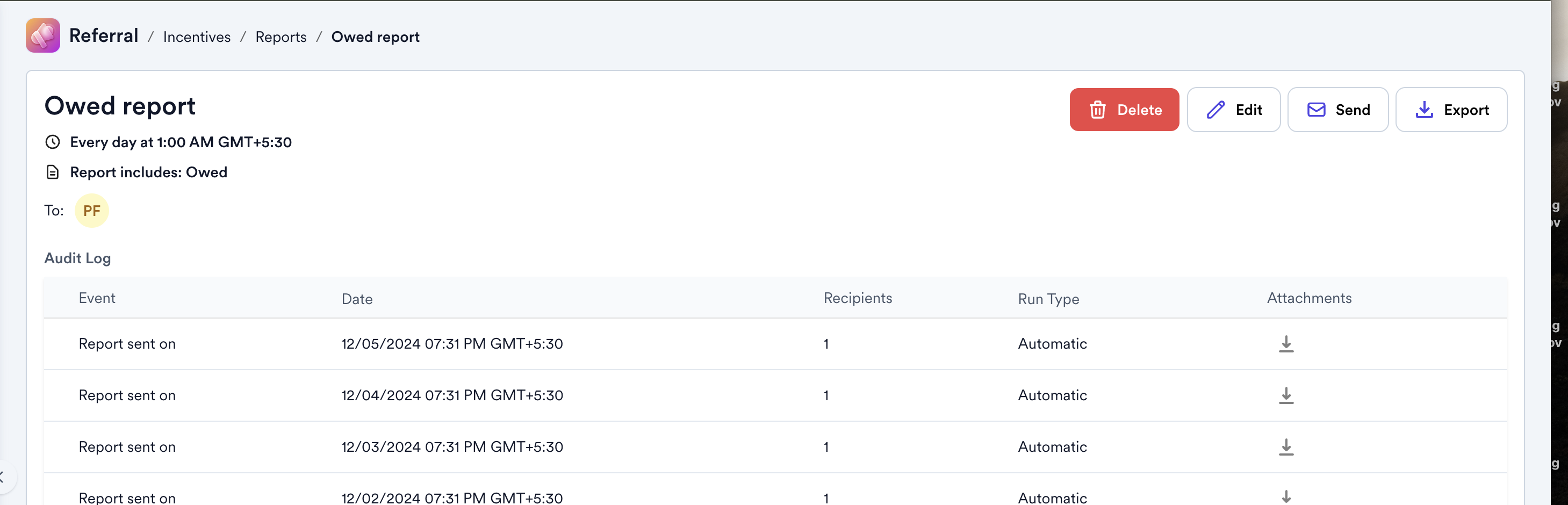Click the Report includes: Owed text
Viewport: 1568px width, 505px height.
click(148, 172)
